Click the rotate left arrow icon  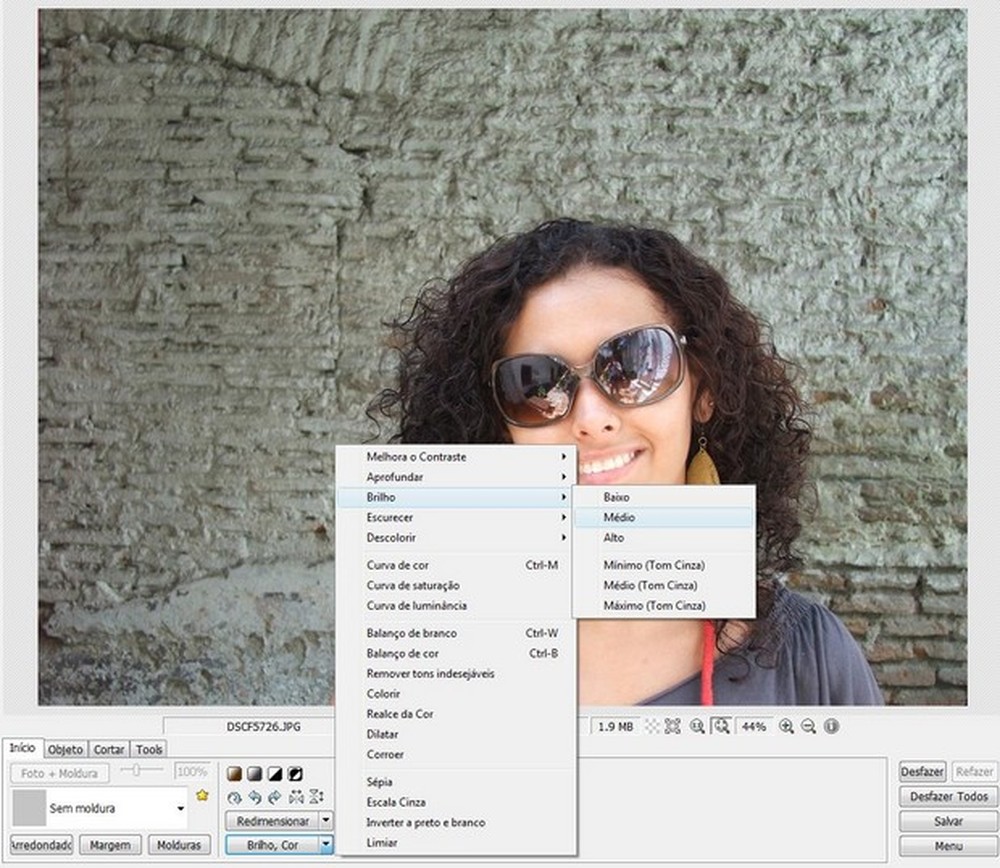254,798
